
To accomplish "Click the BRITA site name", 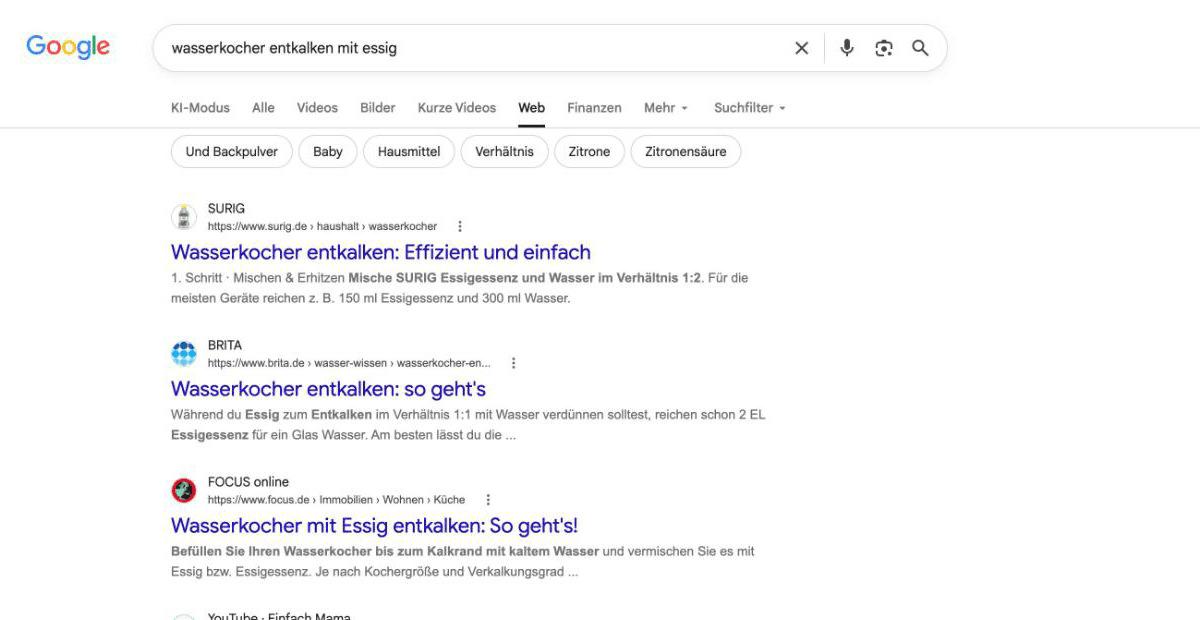I will tap(225, 345).
